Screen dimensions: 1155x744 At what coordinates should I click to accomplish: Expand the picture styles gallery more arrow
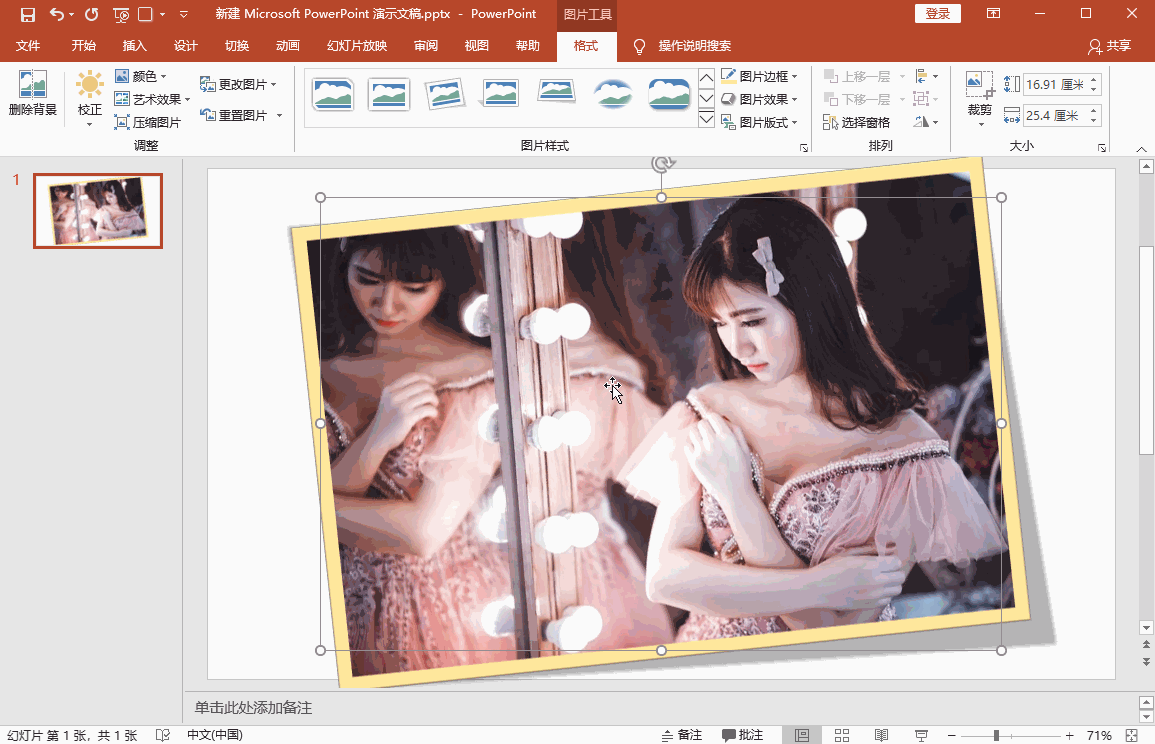click(707, 120)
